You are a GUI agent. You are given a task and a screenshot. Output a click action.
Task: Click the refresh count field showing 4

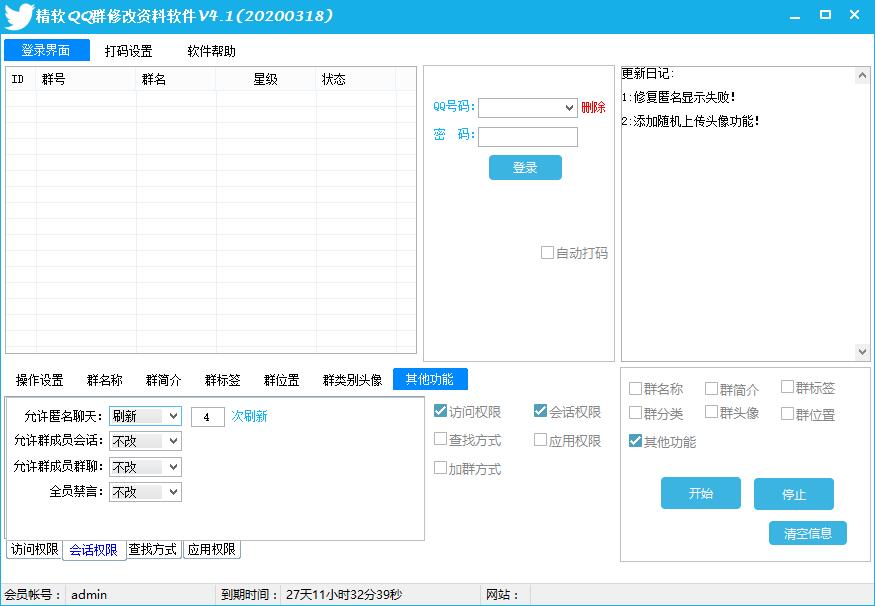click(x=208, y=417)
